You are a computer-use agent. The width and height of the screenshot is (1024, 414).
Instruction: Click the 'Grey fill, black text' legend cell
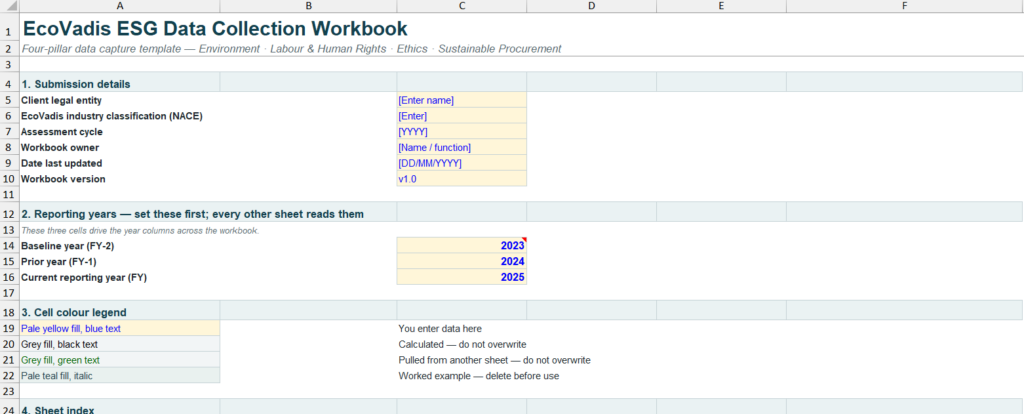coord(120,344)
